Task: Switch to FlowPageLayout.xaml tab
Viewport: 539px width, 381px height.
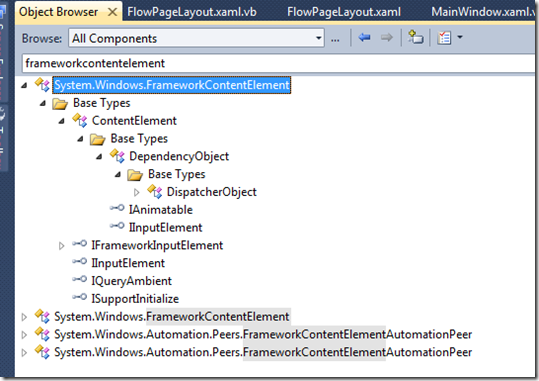Action: [x=344, y=12]
